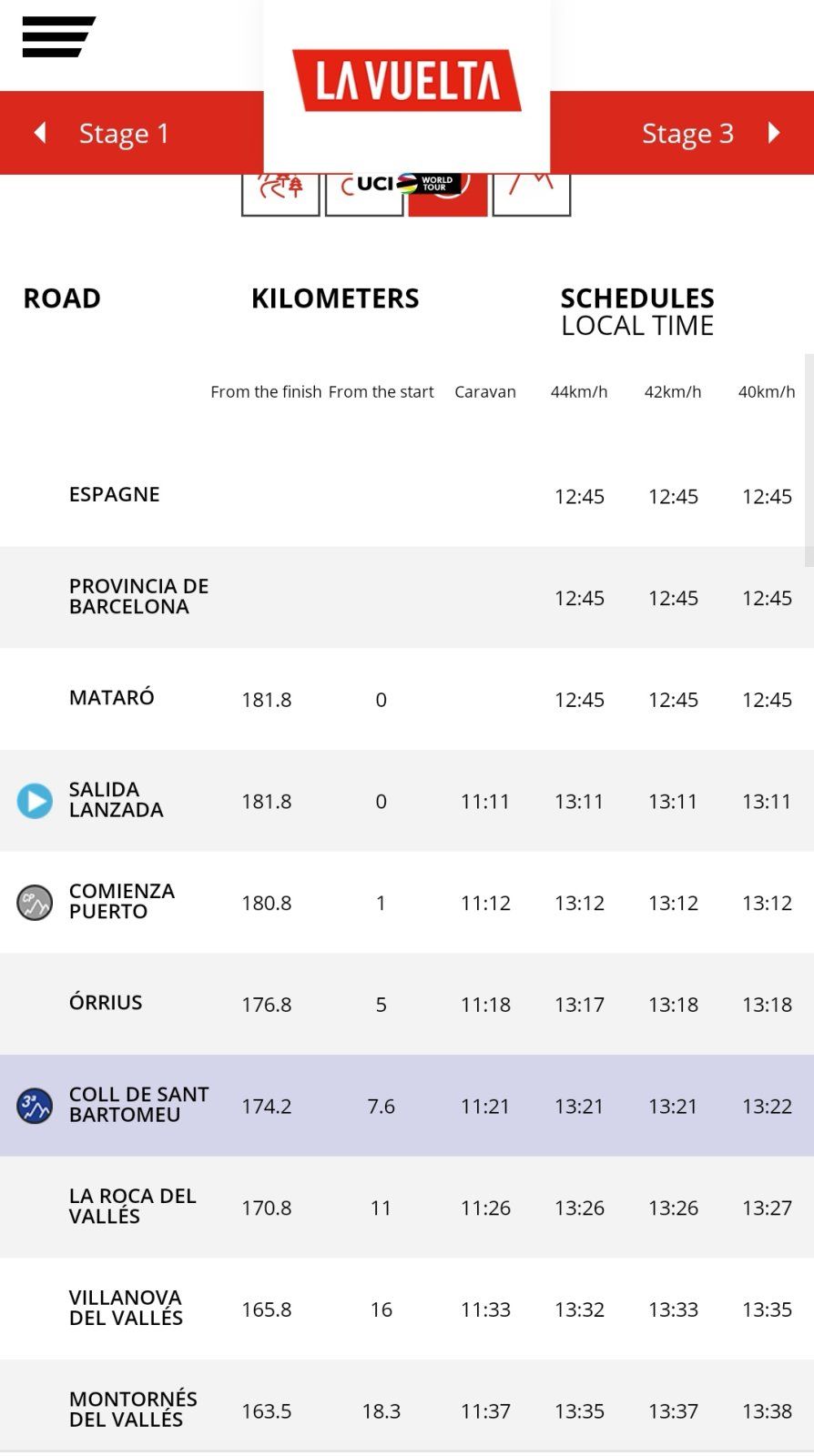Go to next Stage 3 arrow
This screenshot has width=814, height=1456.
(x=774, y=133)
